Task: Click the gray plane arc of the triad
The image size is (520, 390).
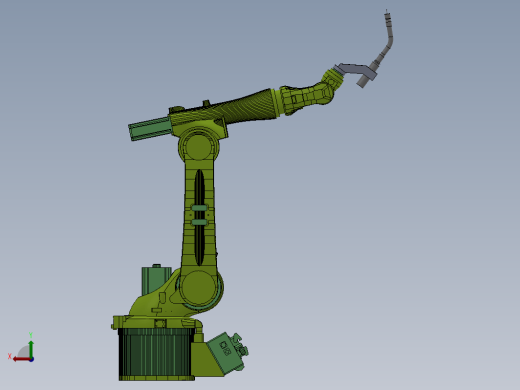Action: tap(24, 352)
